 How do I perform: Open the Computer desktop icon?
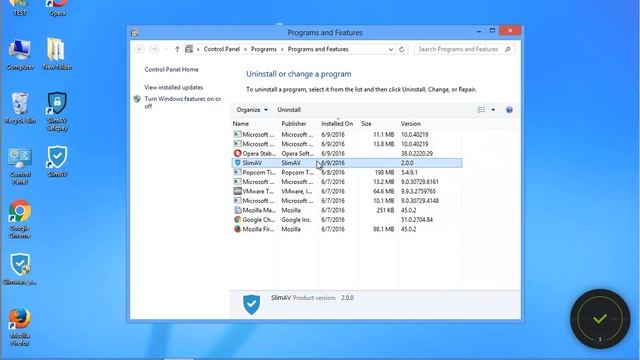pos(20,55)
